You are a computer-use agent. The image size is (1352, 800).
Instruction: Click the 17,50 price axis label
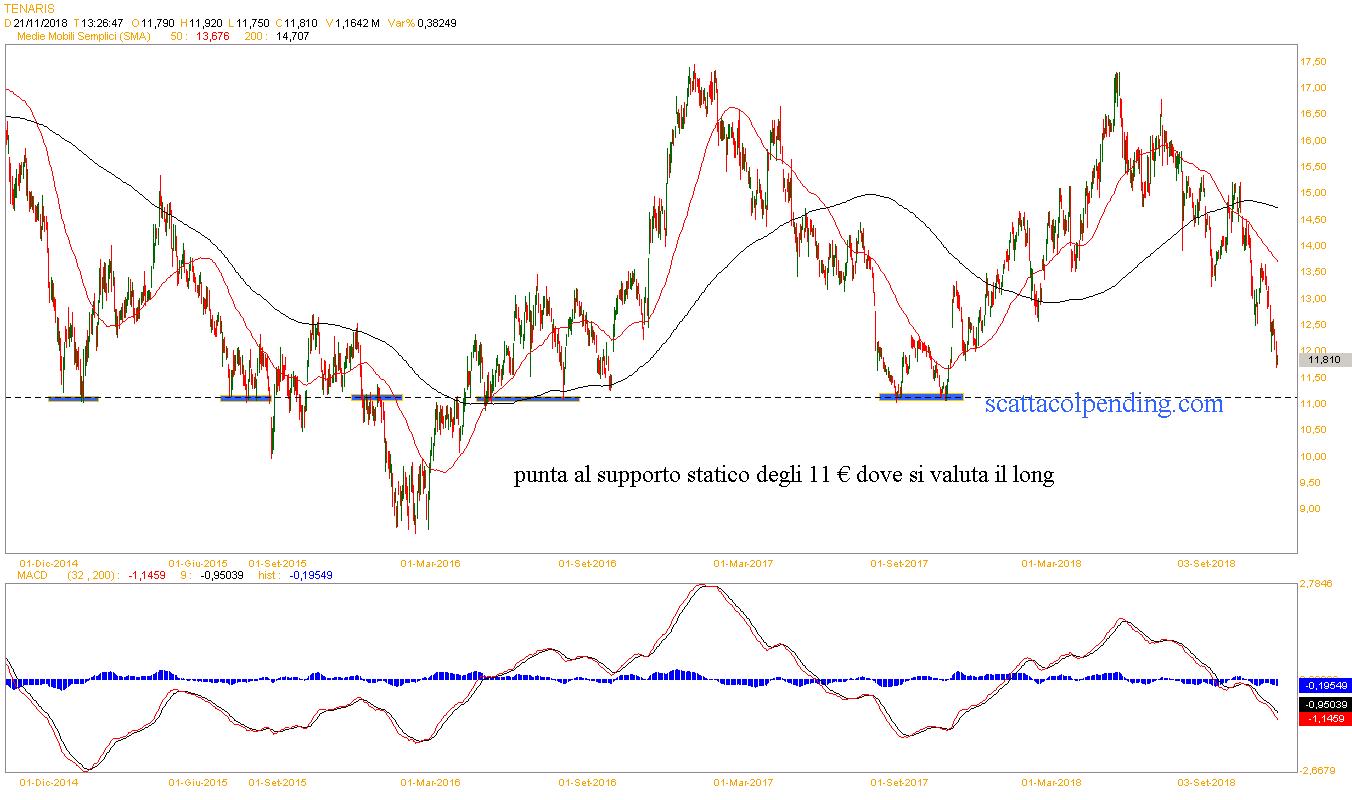[x=1312, y=62]
